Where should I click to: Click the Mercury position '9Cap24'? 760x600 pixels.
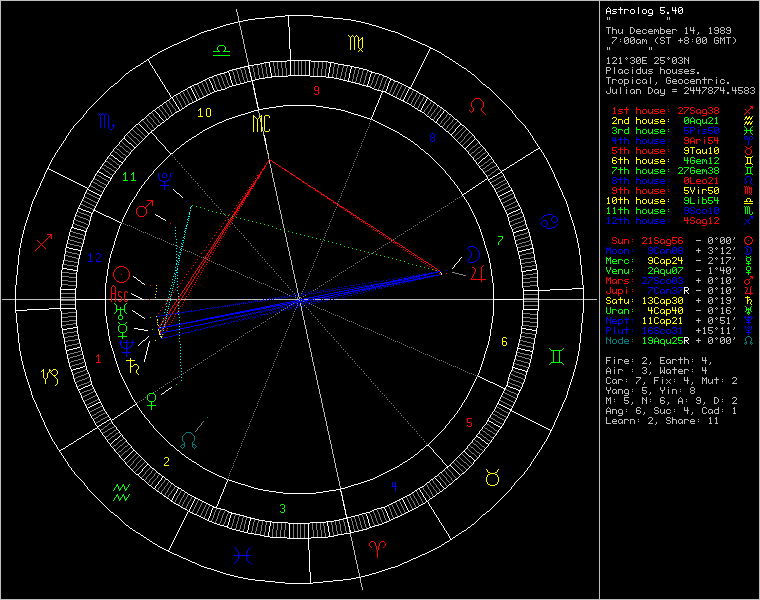(x=665, y=261)
